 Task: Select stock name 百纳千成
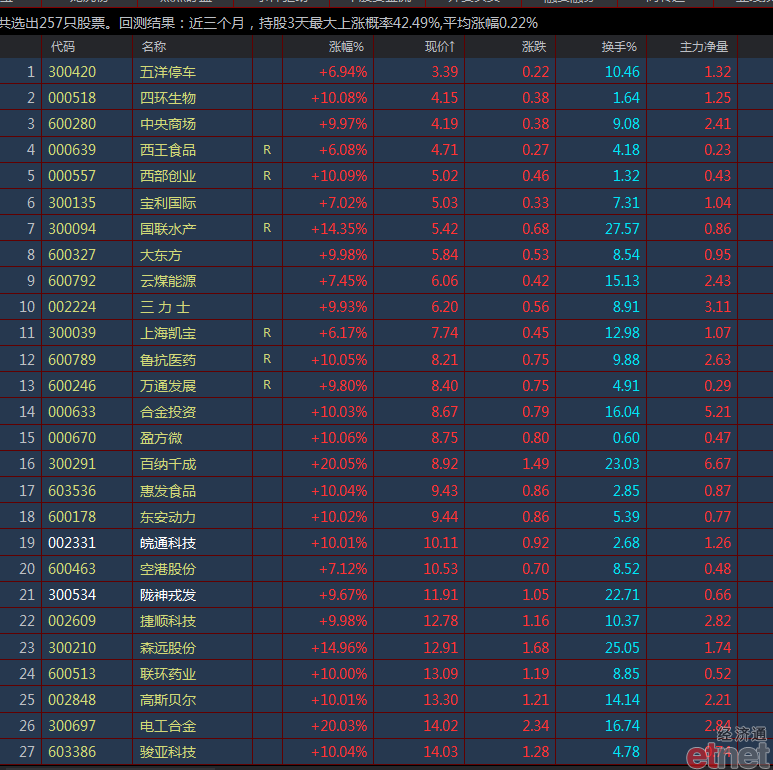click(x=168, y=464)
